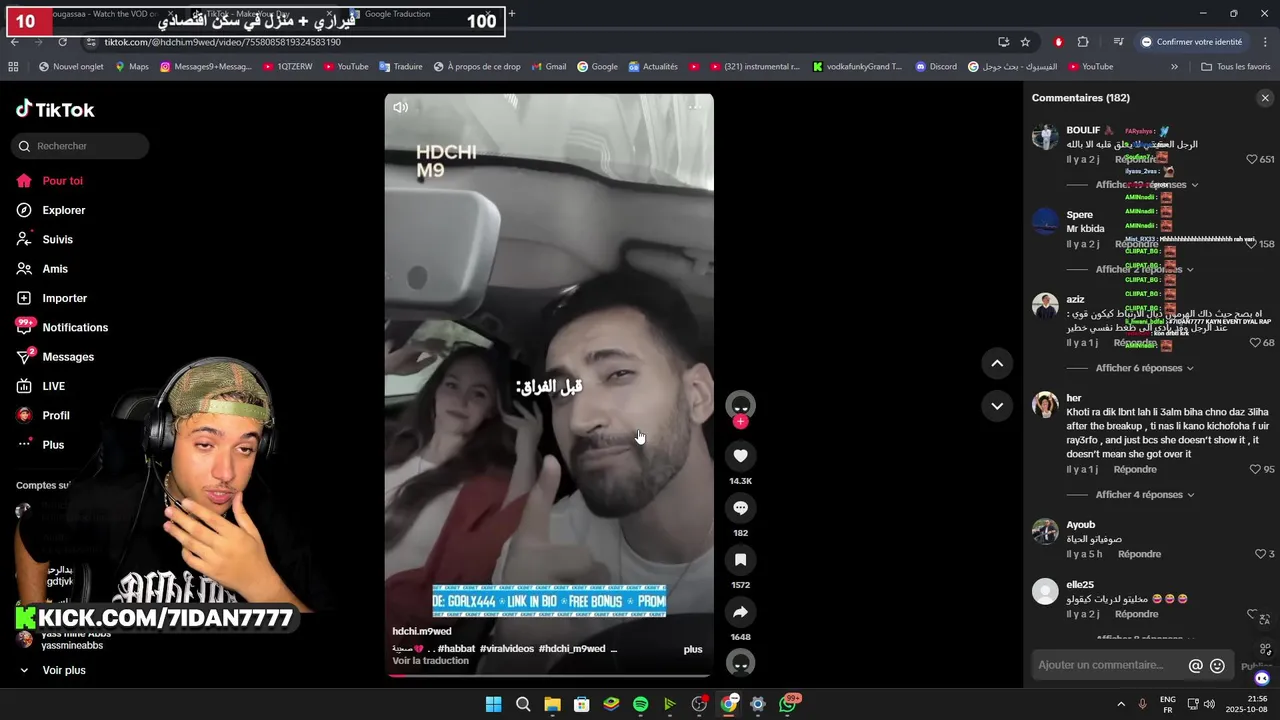Open Suivis page
Screen dimensions: 1280x720
(57, 240)
